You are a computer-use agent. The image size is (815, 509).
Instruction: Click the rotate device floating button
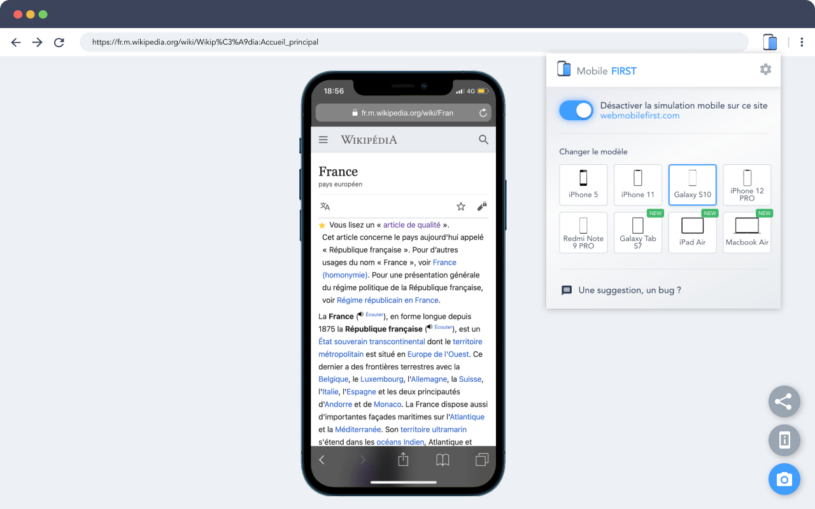784,440
